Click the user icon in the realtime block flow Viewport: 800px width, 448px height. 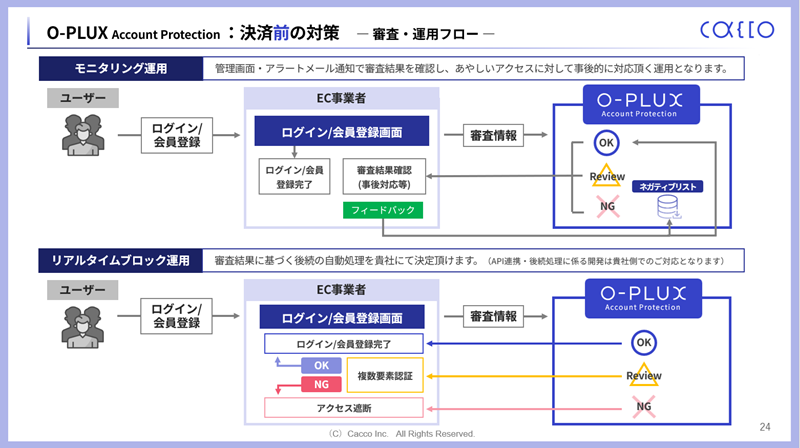coord(82,320)
